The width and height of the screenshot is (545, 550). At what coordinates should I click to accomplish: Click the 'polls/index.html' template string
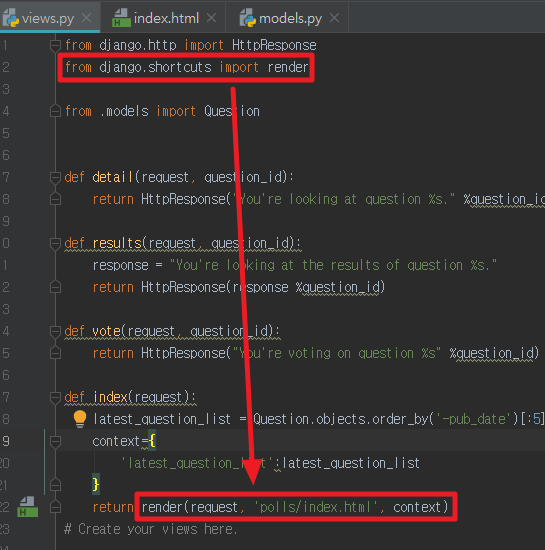(x=315, y=507)
